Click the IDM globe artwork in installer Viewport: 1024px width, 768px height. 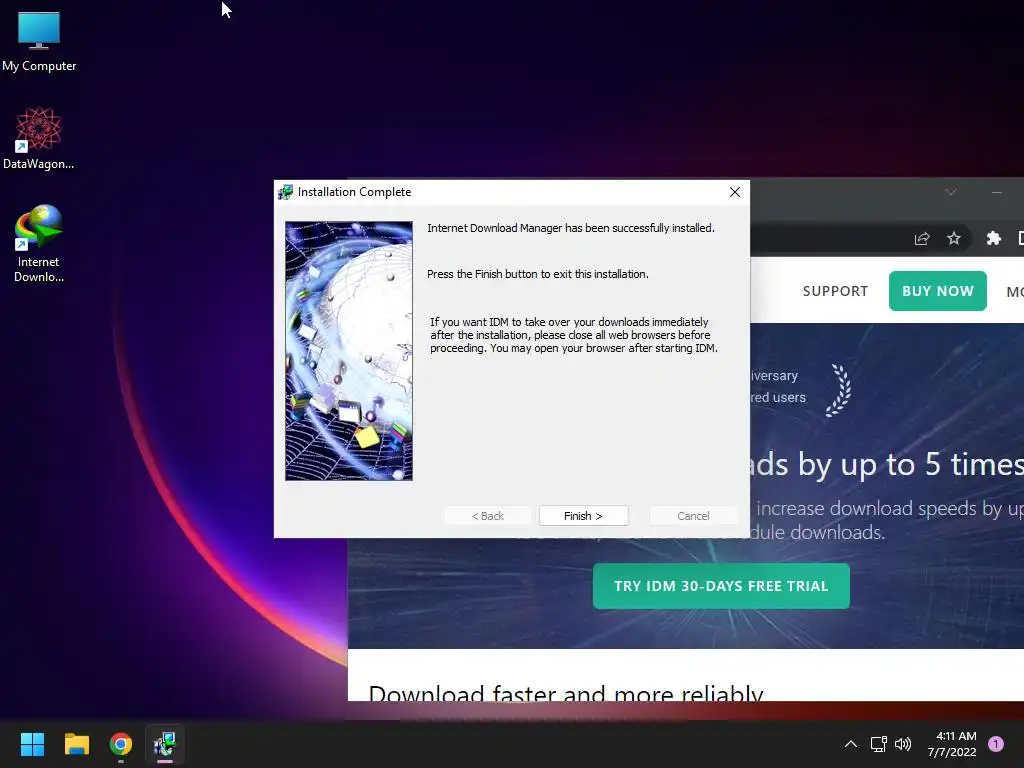pyautogui.click(x=349, y=351)
